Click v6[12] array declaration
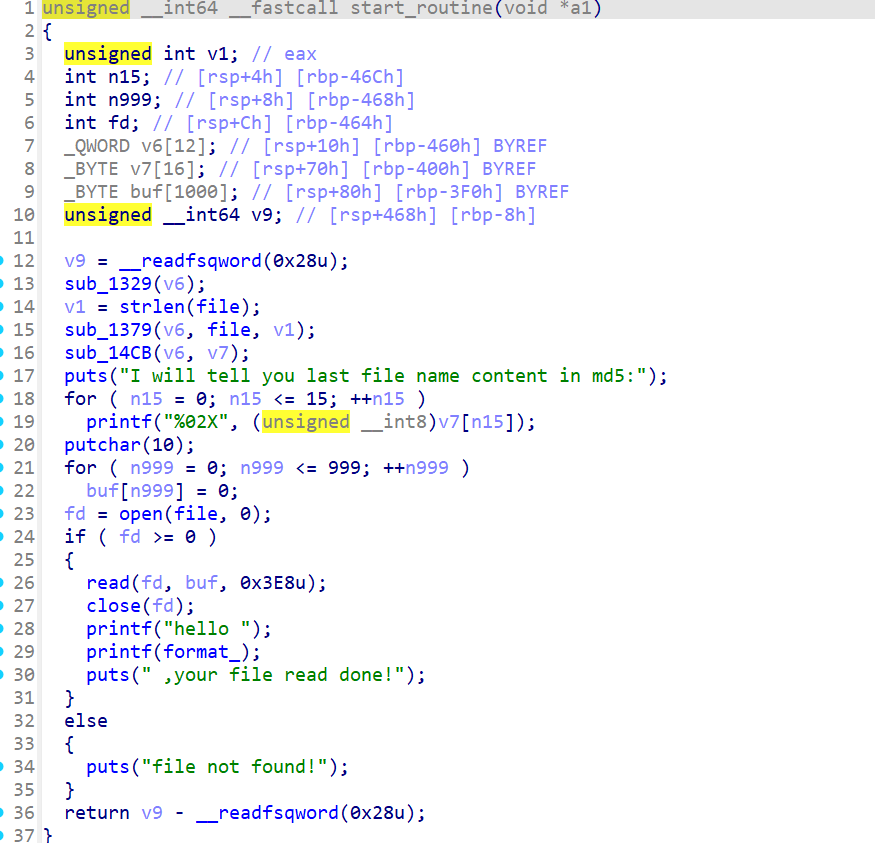Viewport: 875px width, 843px height. [173, 146]
